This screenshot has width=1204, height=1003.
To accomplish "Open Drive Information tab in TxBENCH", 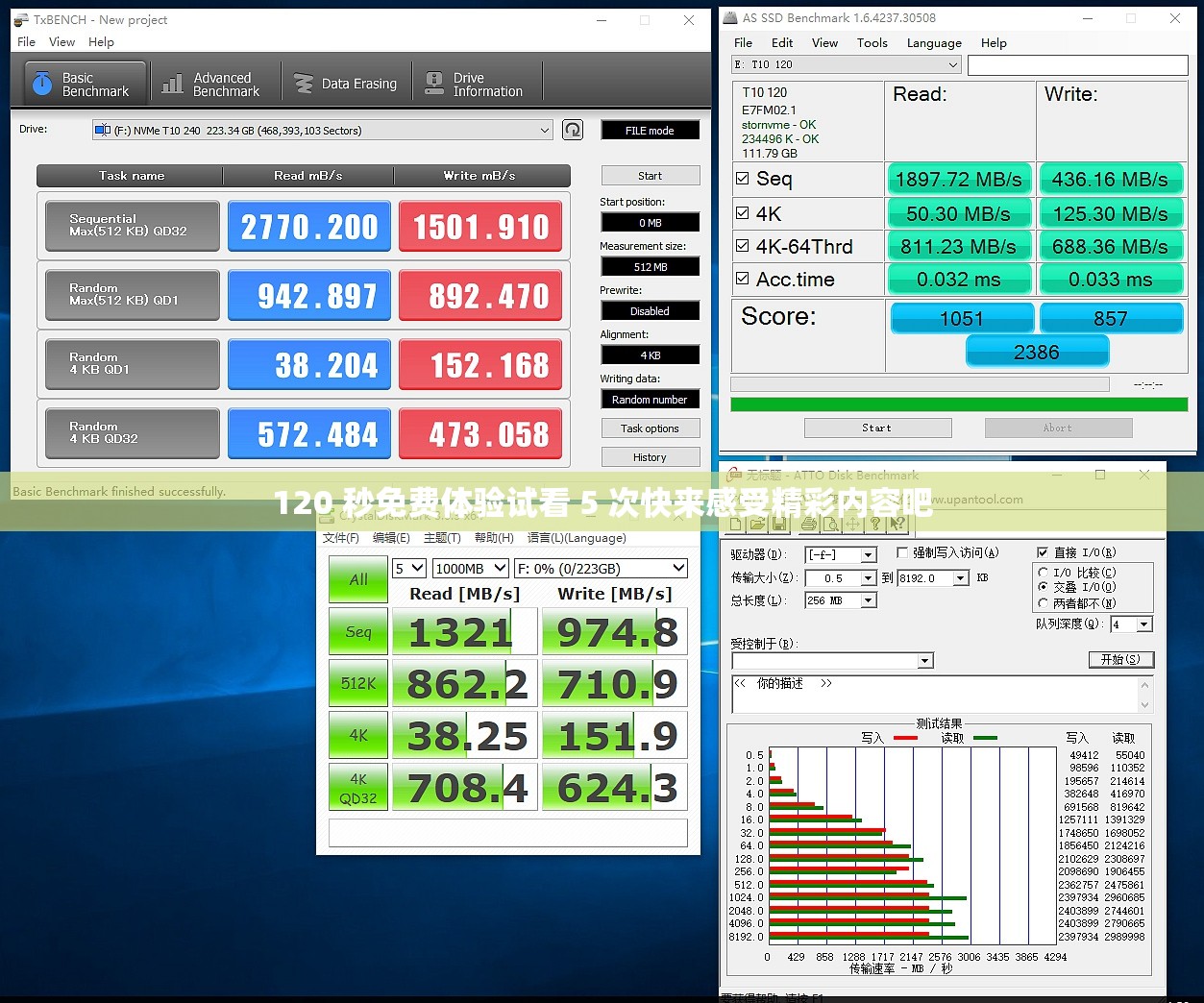I will pos(476,84).
